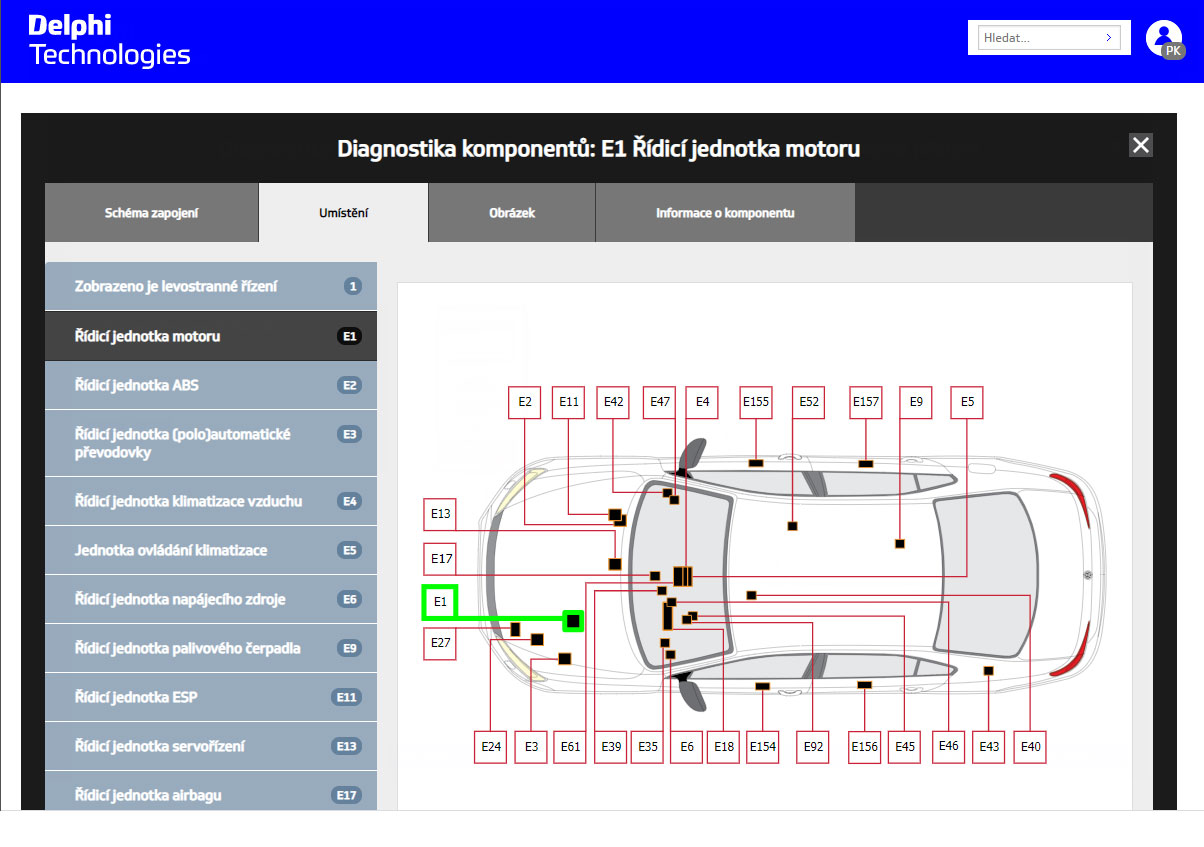
Task: Select the E157 label on the diagram
Action: tap(866, 402)
